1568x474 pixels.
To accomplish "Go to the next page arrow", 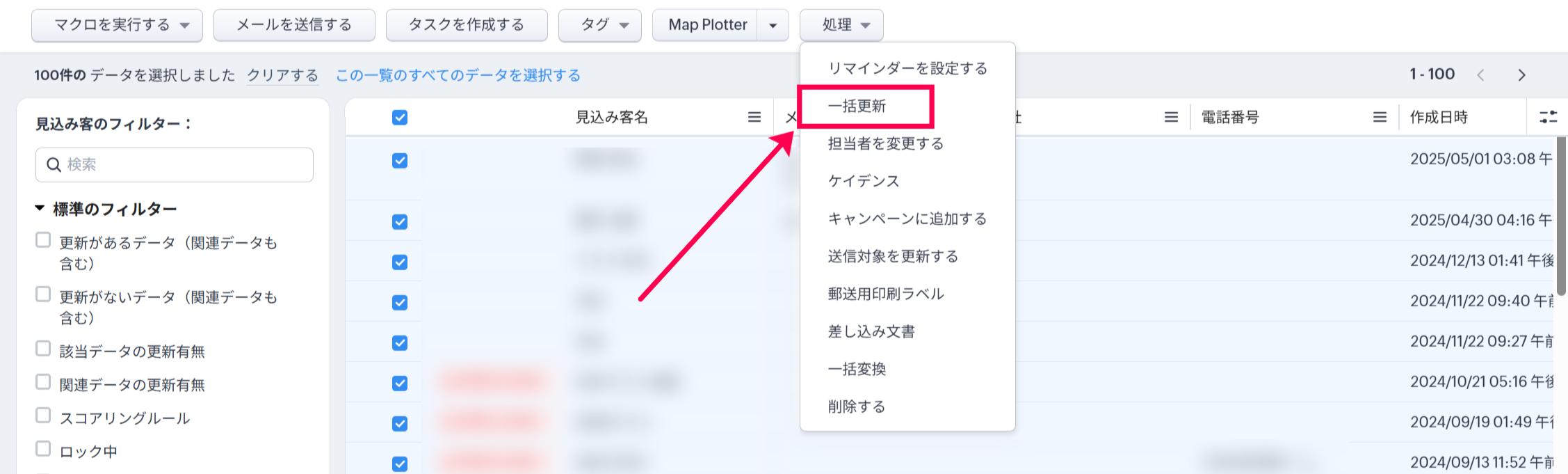I will [1521, 75].
